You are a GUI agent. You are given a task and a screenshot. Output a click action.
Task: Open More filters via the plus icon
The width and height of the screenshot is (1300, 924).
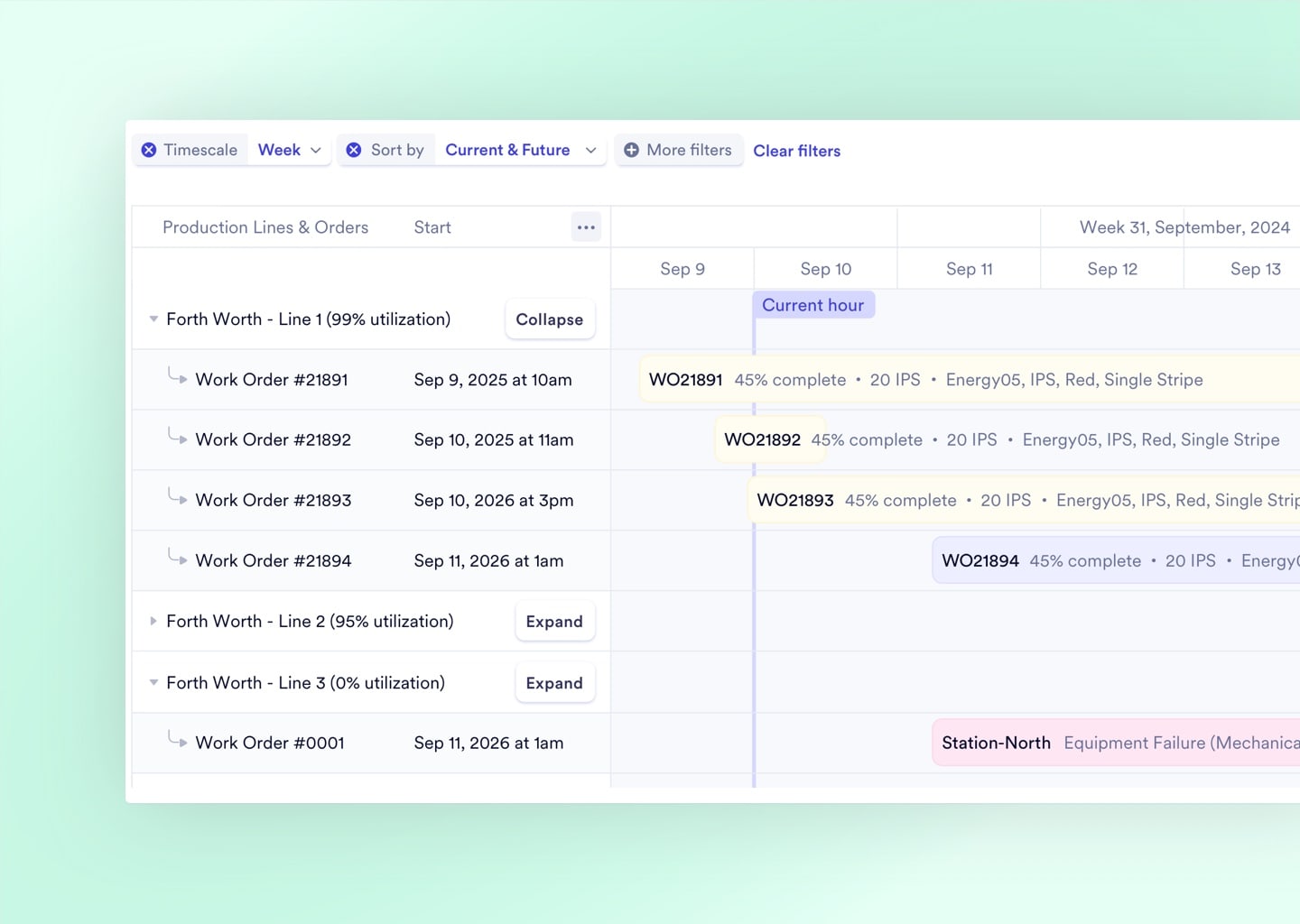tap(632, 150)
